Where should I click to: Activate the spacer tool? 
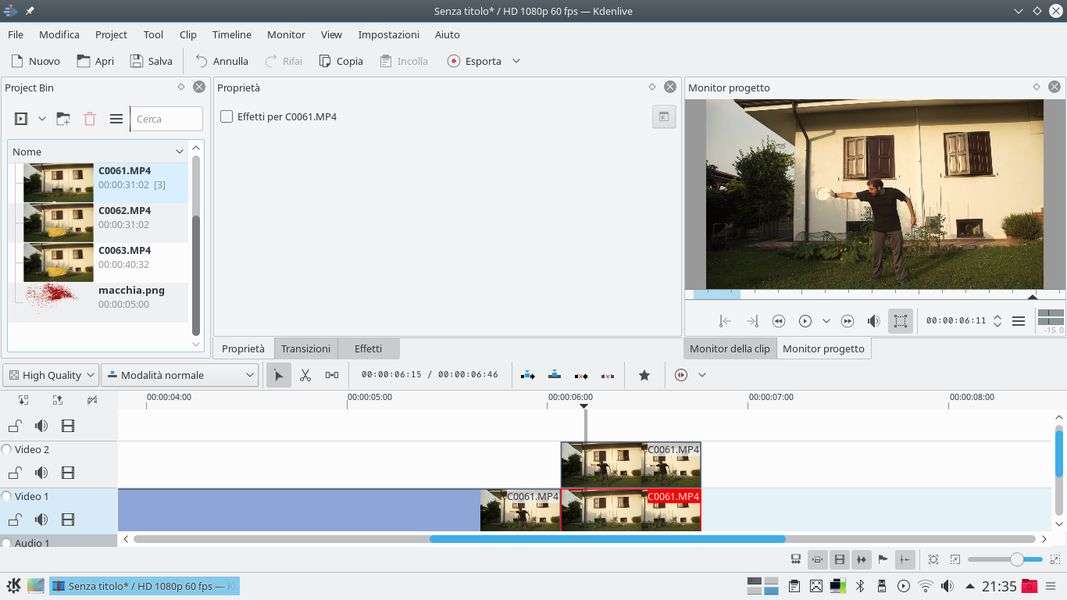[x=332, y=375]
